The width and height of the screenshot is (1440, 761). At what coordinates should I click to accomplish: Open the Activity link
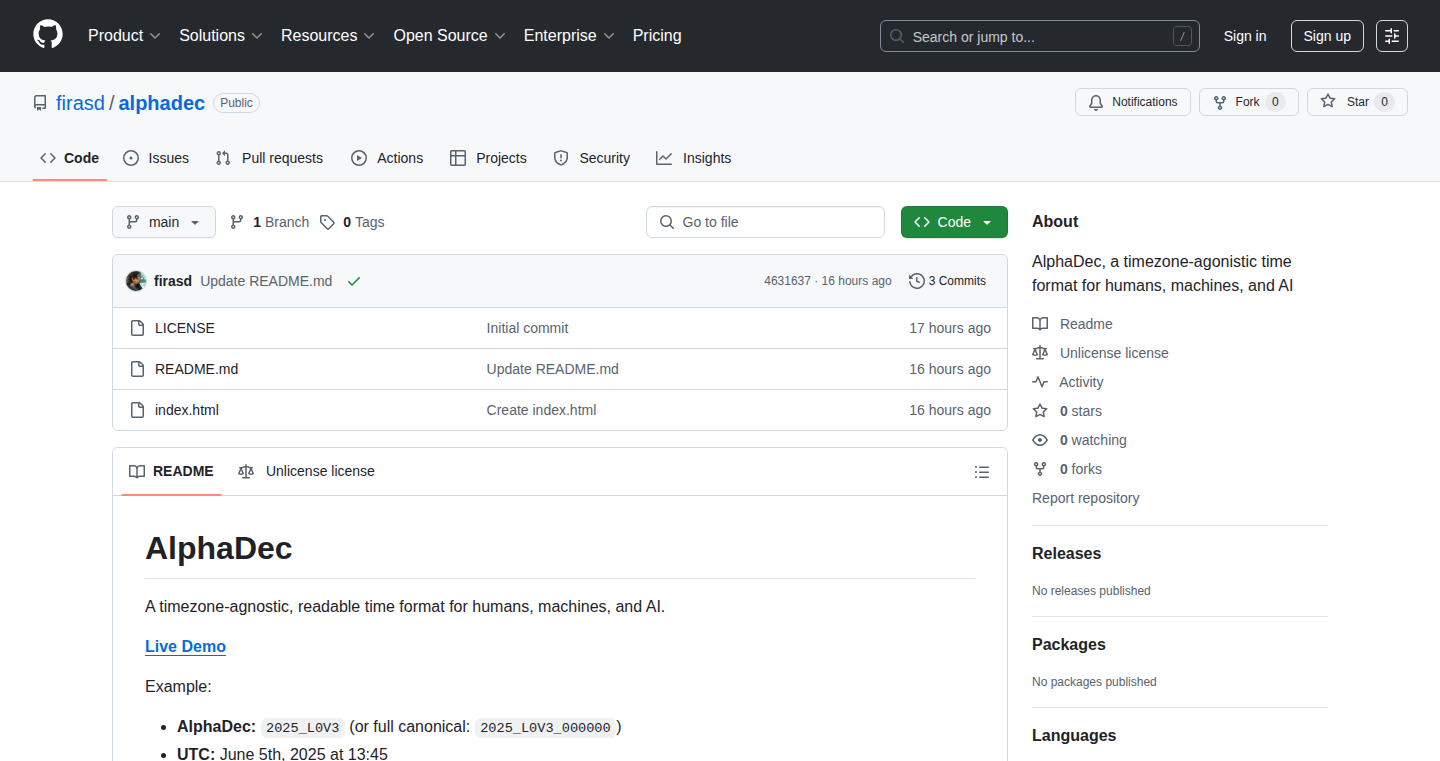[1068, 382]
